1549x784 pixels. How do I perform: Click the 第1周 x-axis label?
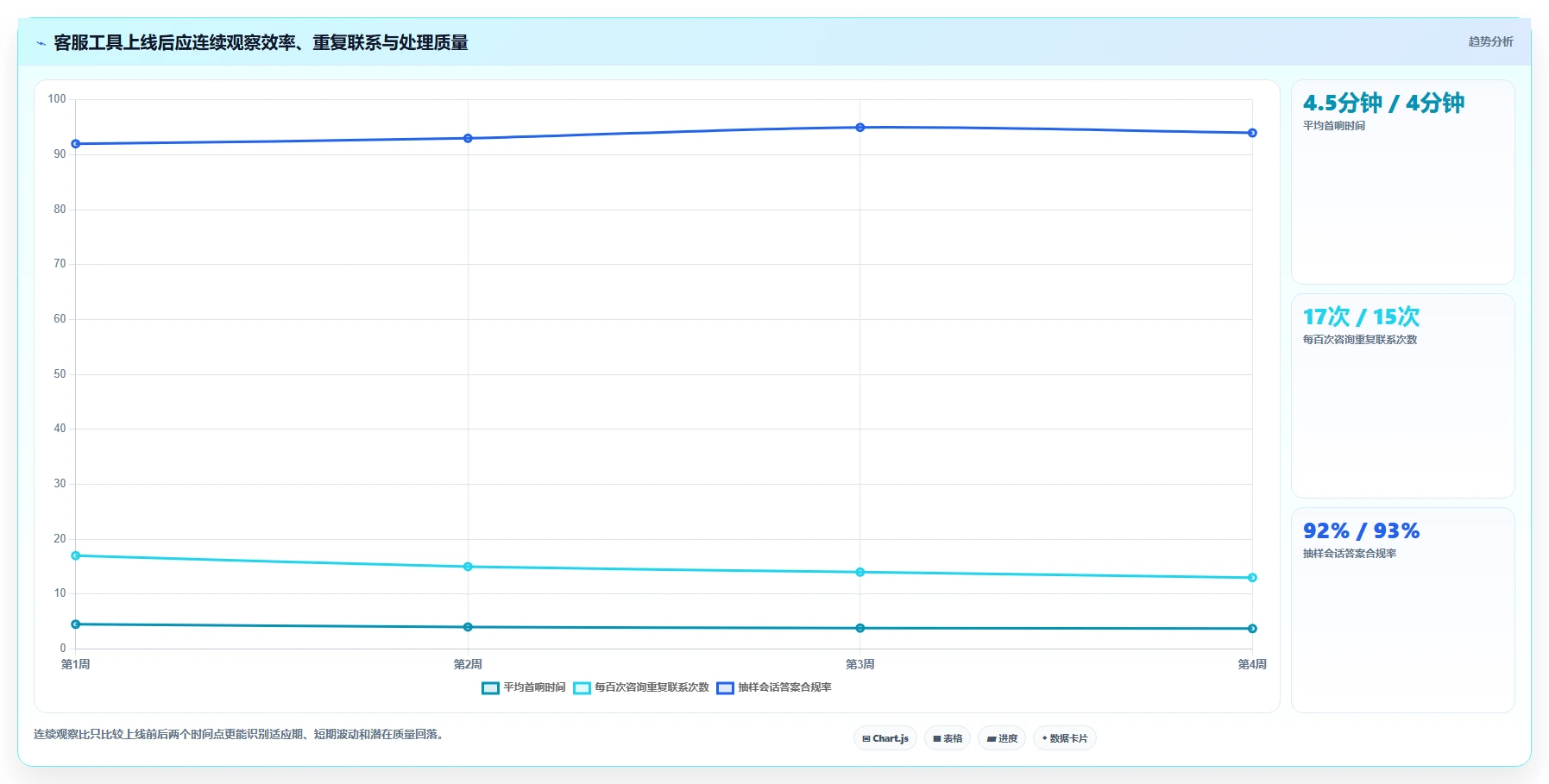(x=76, y=664)
